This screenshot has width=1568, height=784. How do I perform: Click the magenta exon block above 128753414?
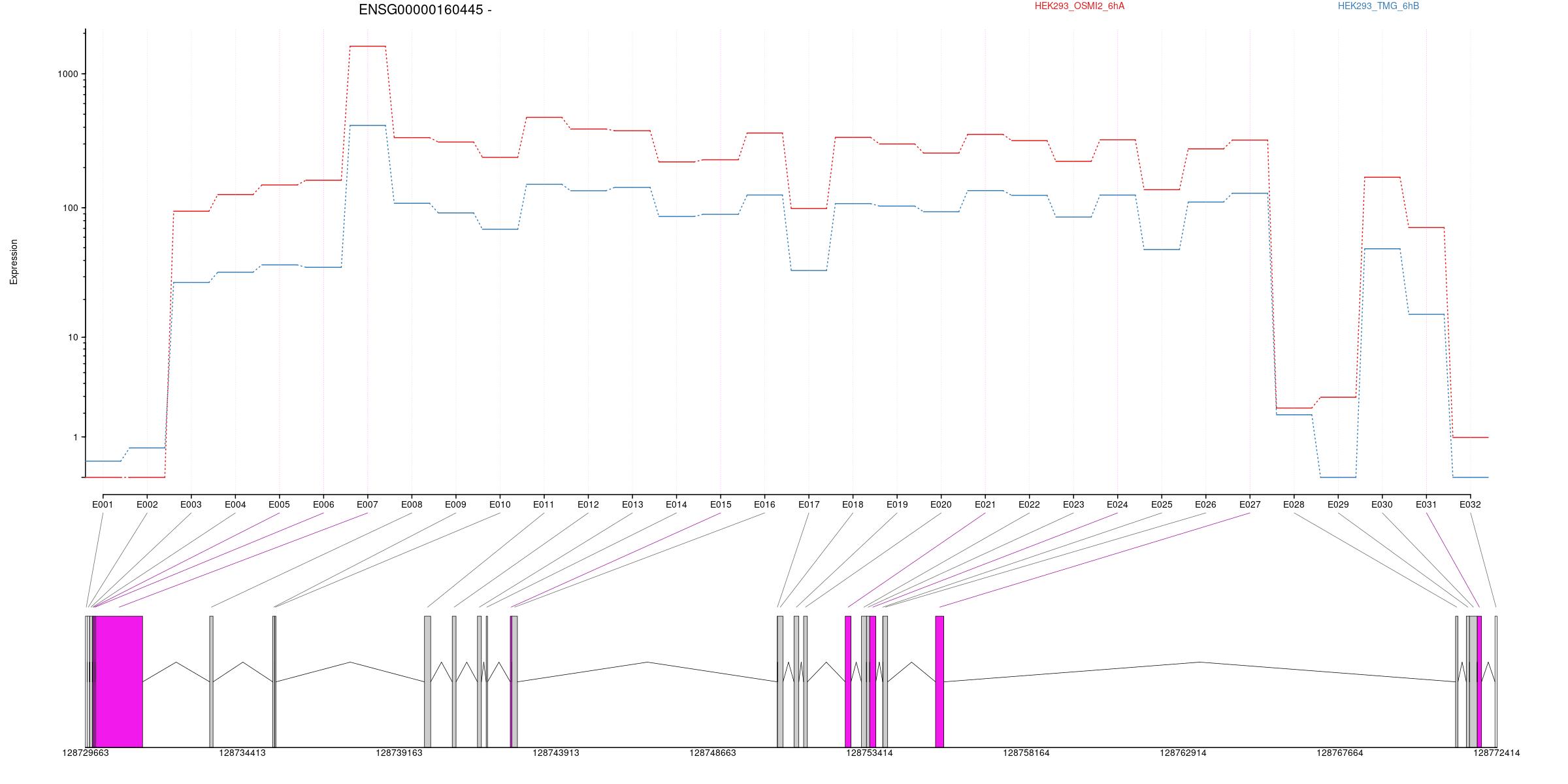click(x=872, y=681)
